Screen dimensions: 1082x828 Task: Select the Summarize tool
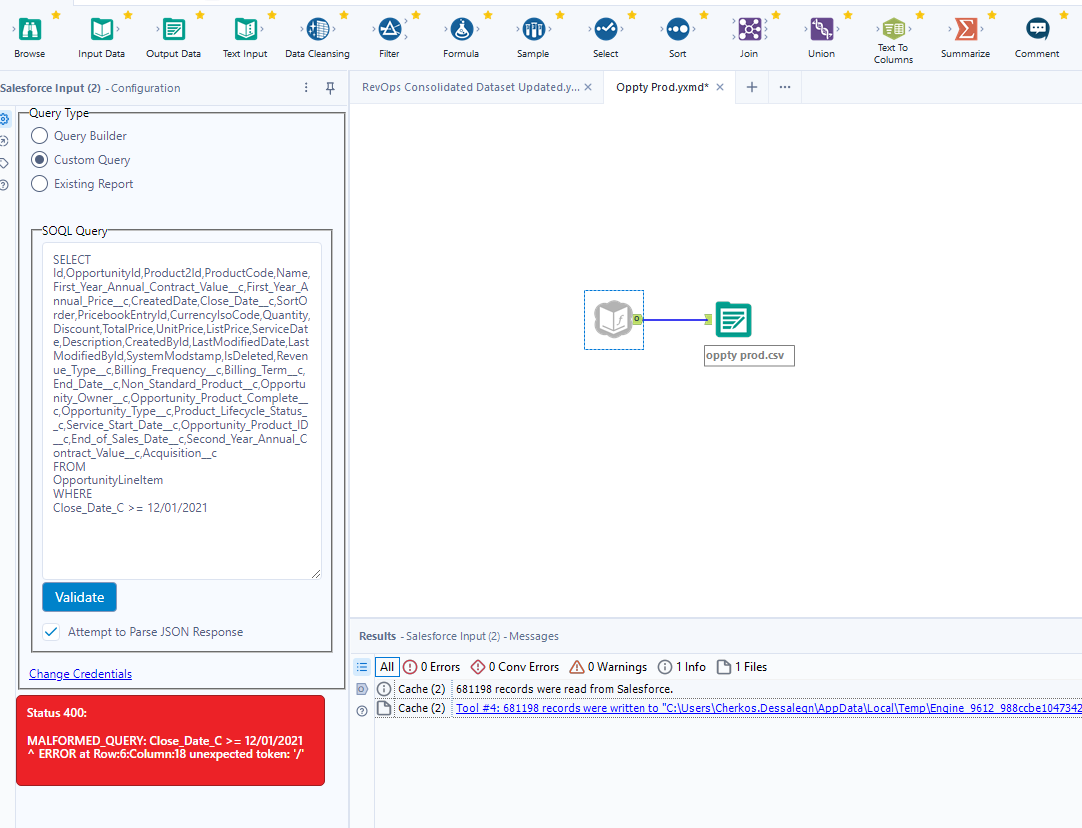[x=964, y=30]
